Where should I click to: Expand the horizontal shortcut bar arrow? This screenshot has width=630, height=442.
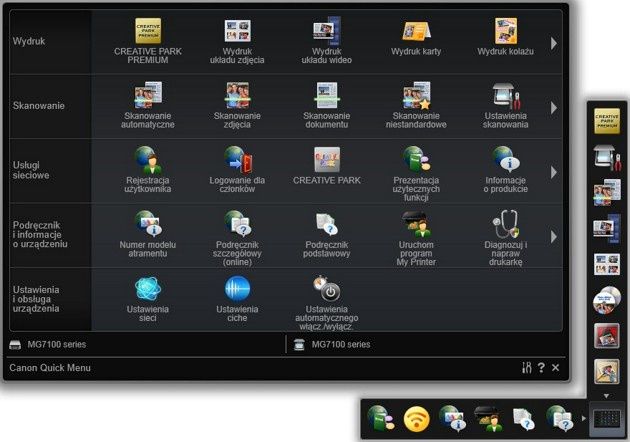click(x=584, y=418)
